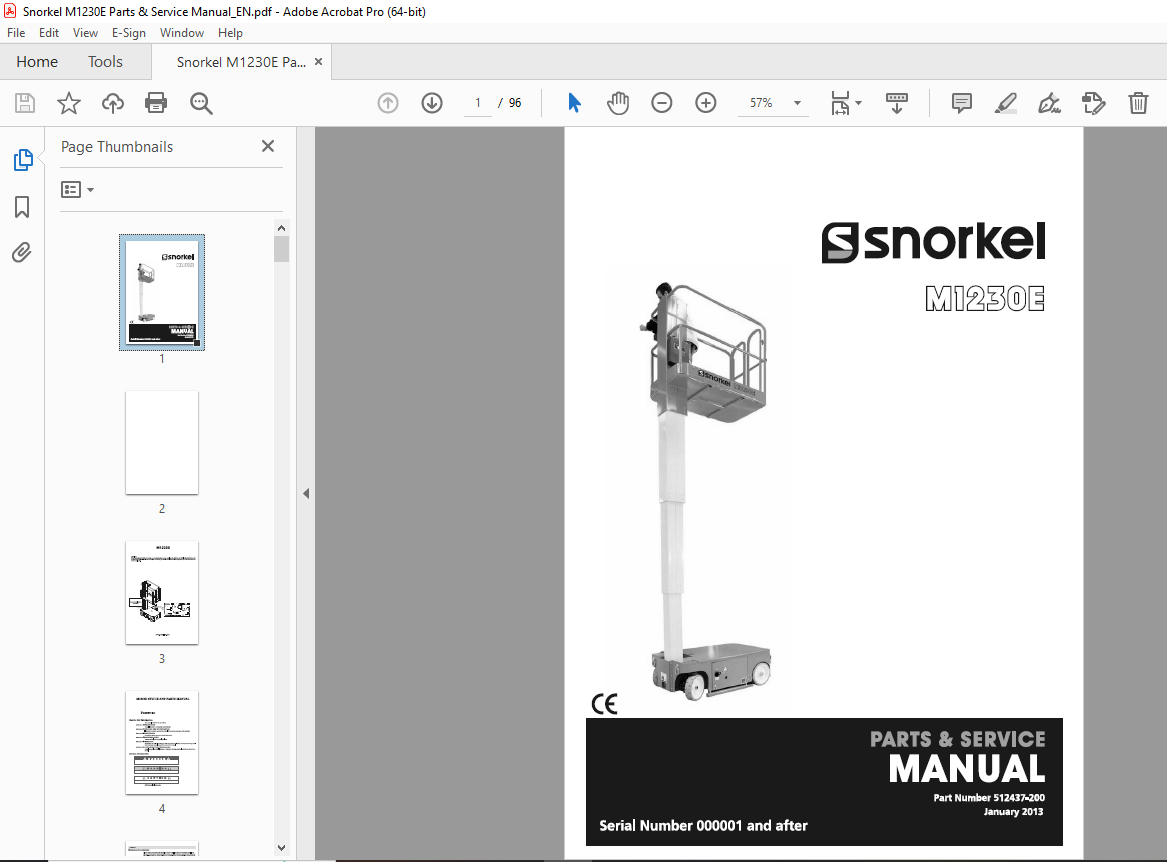Click the 'M1230E' model title text
Viewport: 1167px width, 862px height.
pos(985,298)
